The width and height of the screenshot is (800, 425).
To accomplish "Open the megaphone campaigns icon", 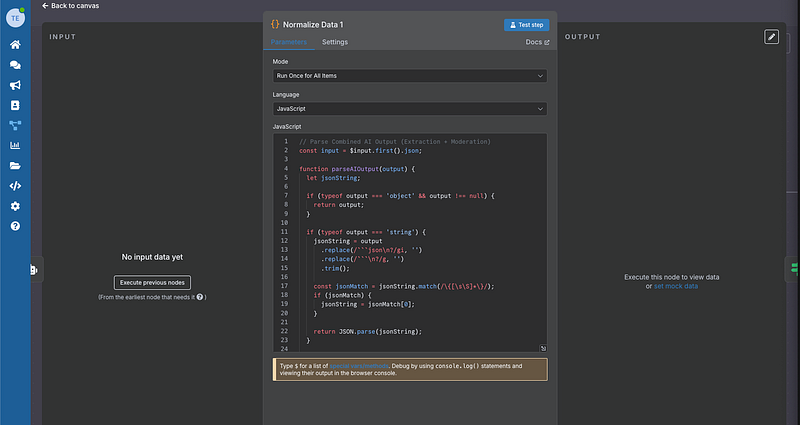I will pos(15,85).
